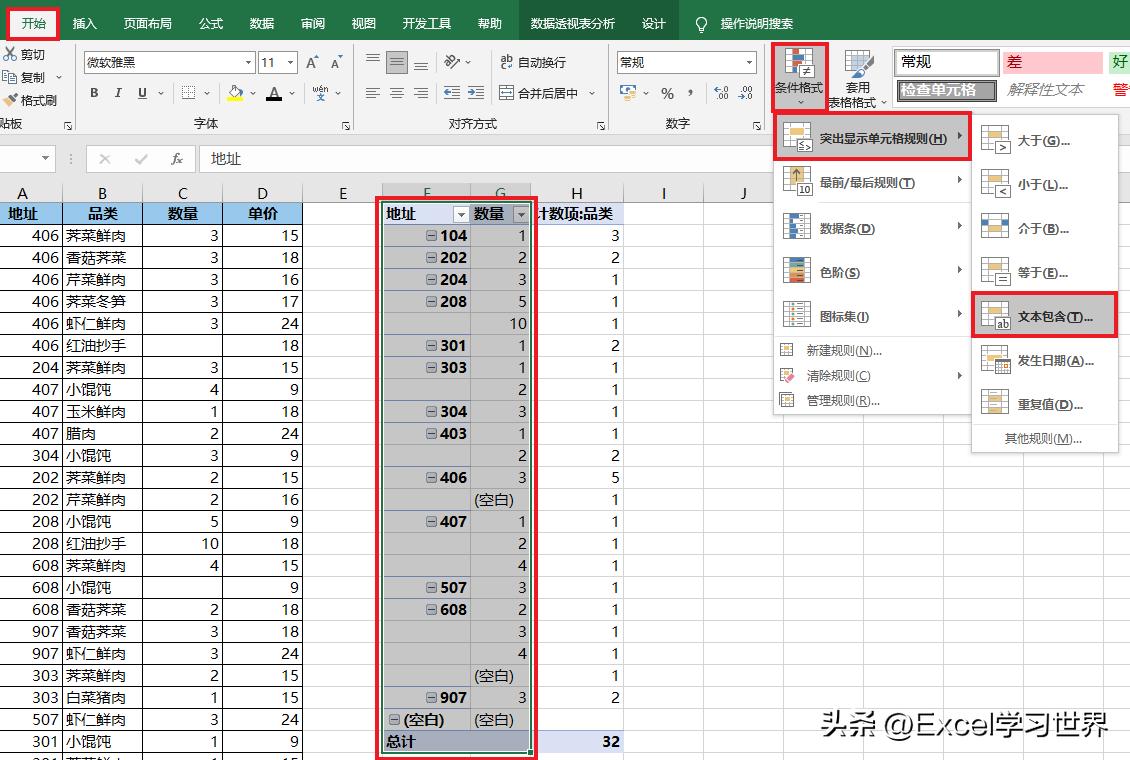Select the Format Painter (格式刷) tool
Viewport: 1130px width, 760px height.
coord(9,99)
